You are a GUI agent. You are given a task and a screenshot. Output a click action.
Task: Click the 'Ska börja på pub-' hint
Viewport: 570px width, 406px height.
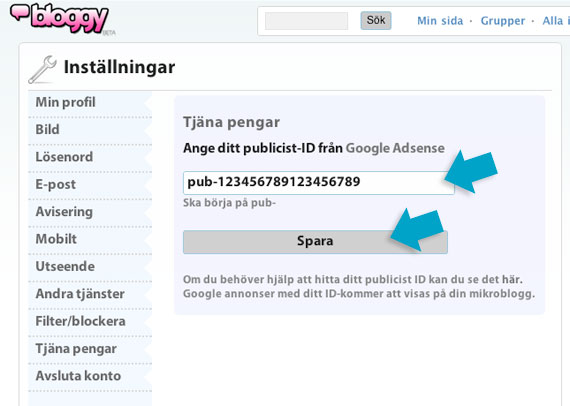(229, 203)
